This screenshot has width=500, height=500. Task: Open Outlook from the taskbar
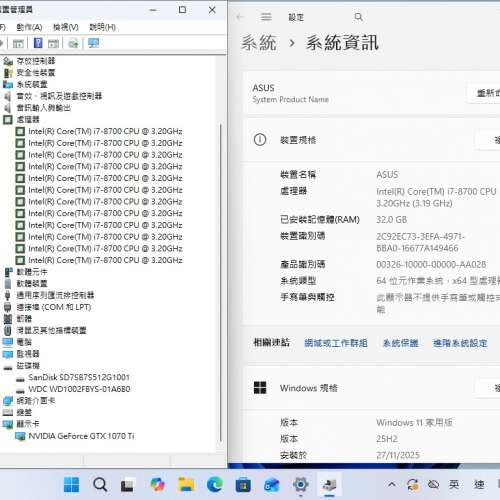coord(272,485)
